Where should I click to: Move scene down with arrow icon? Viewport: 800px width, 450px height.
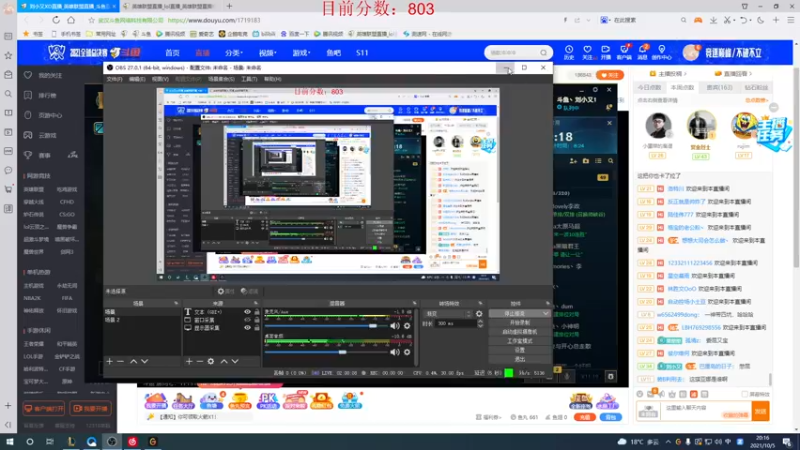click(145, 361)
